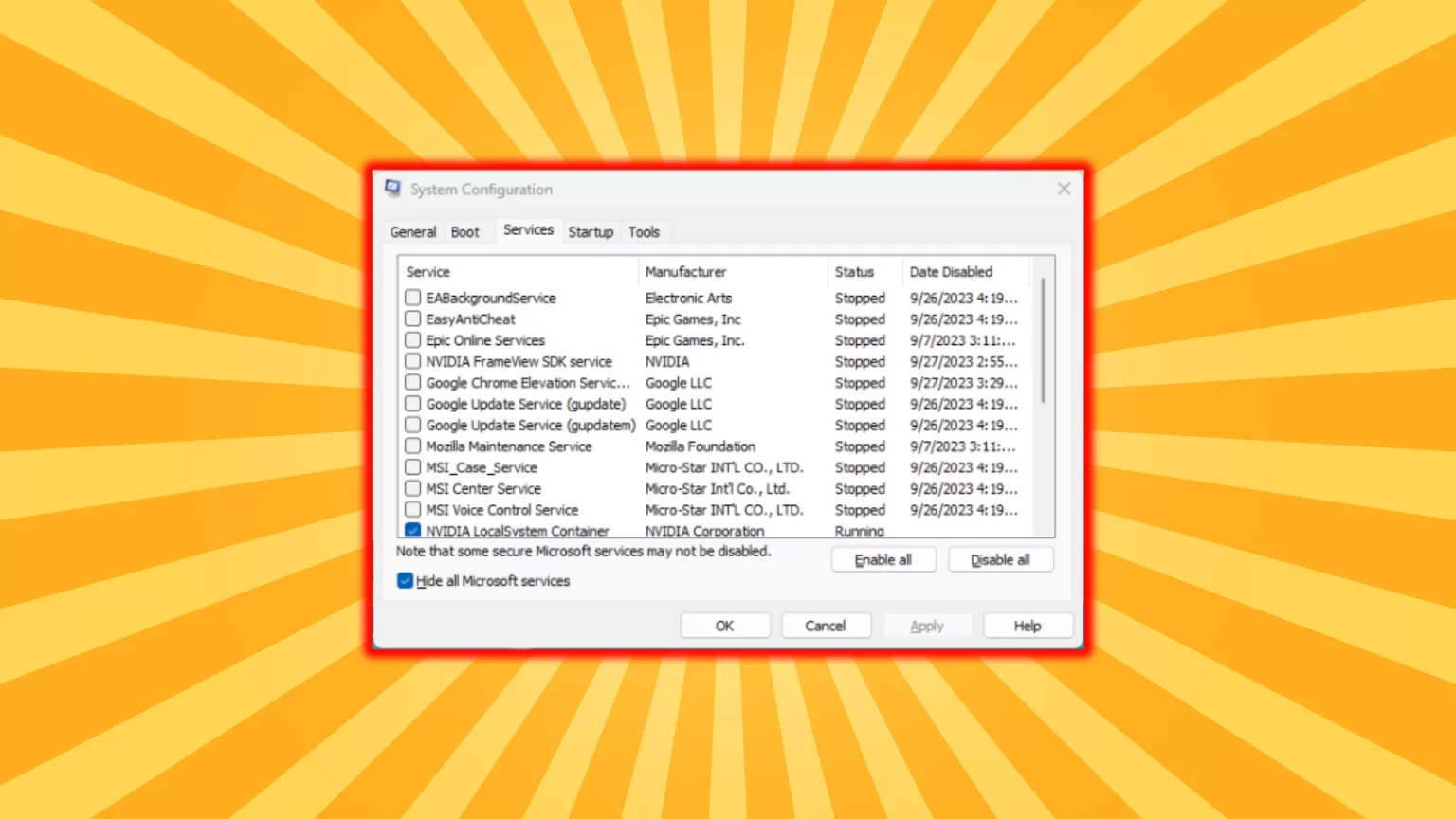Click the Disable all button
This screenshot has width=1456, height=819.
pyautogui.click(x=1000, y=560)
